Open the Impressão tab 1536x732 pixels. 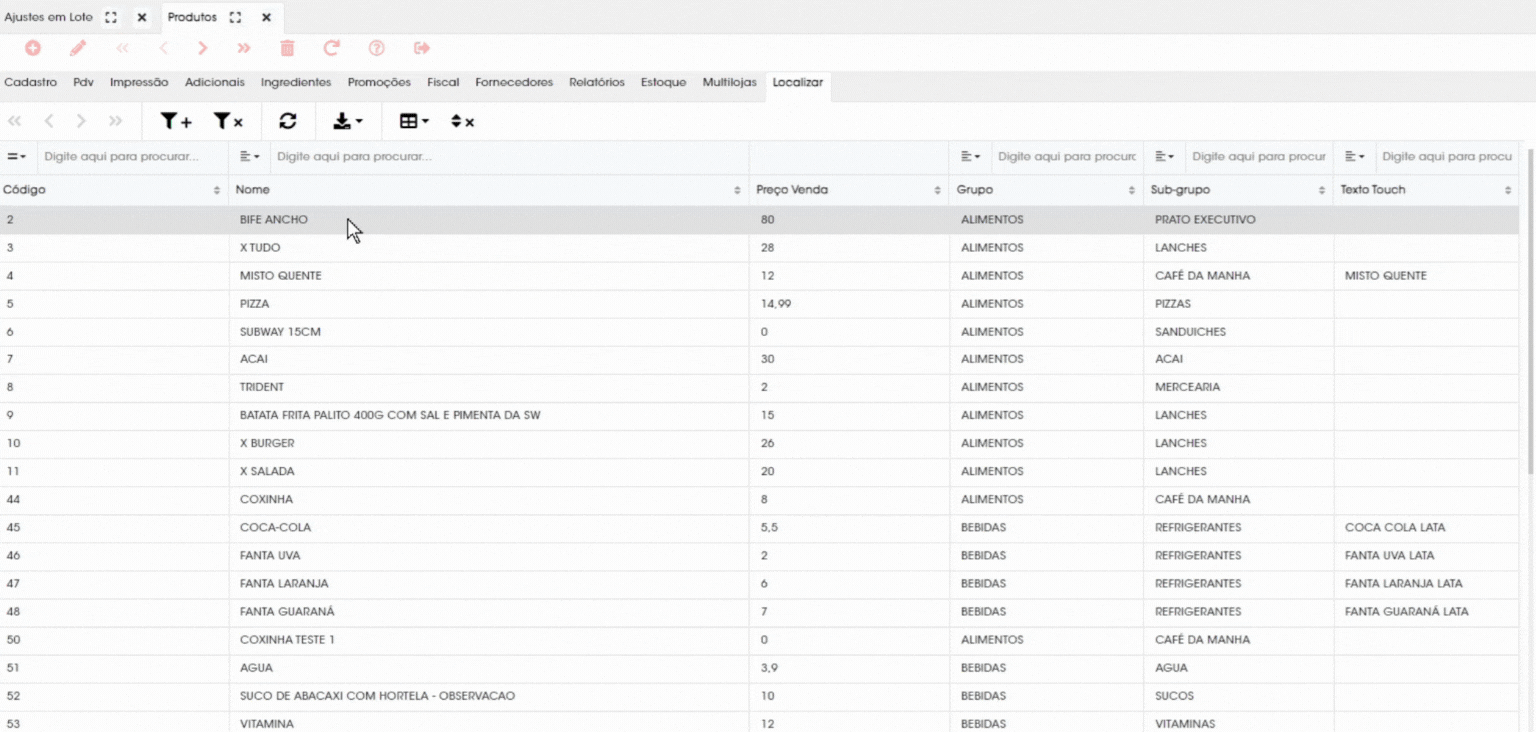[139, 83]
